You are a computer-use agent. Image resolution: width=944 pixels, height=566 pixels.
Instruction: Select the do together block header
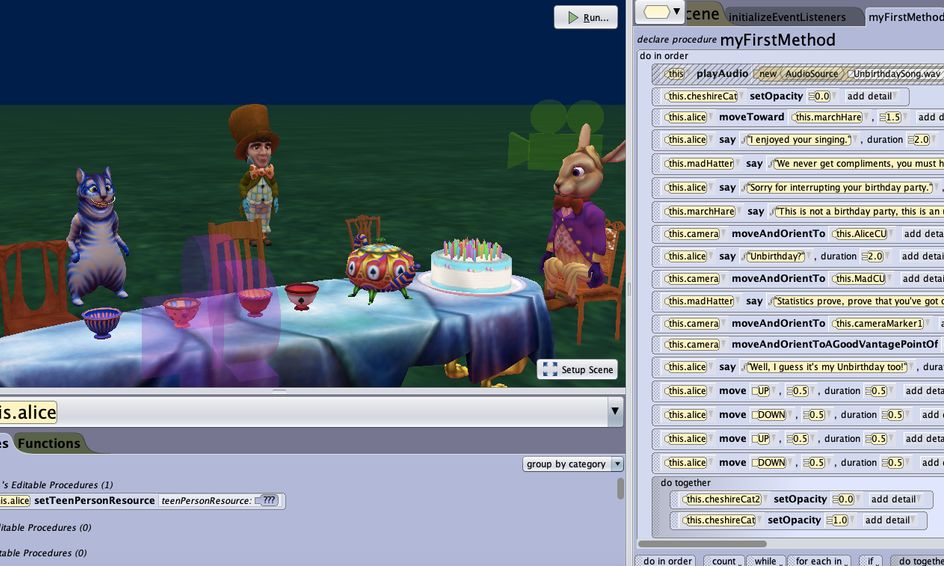coord(685,483)
